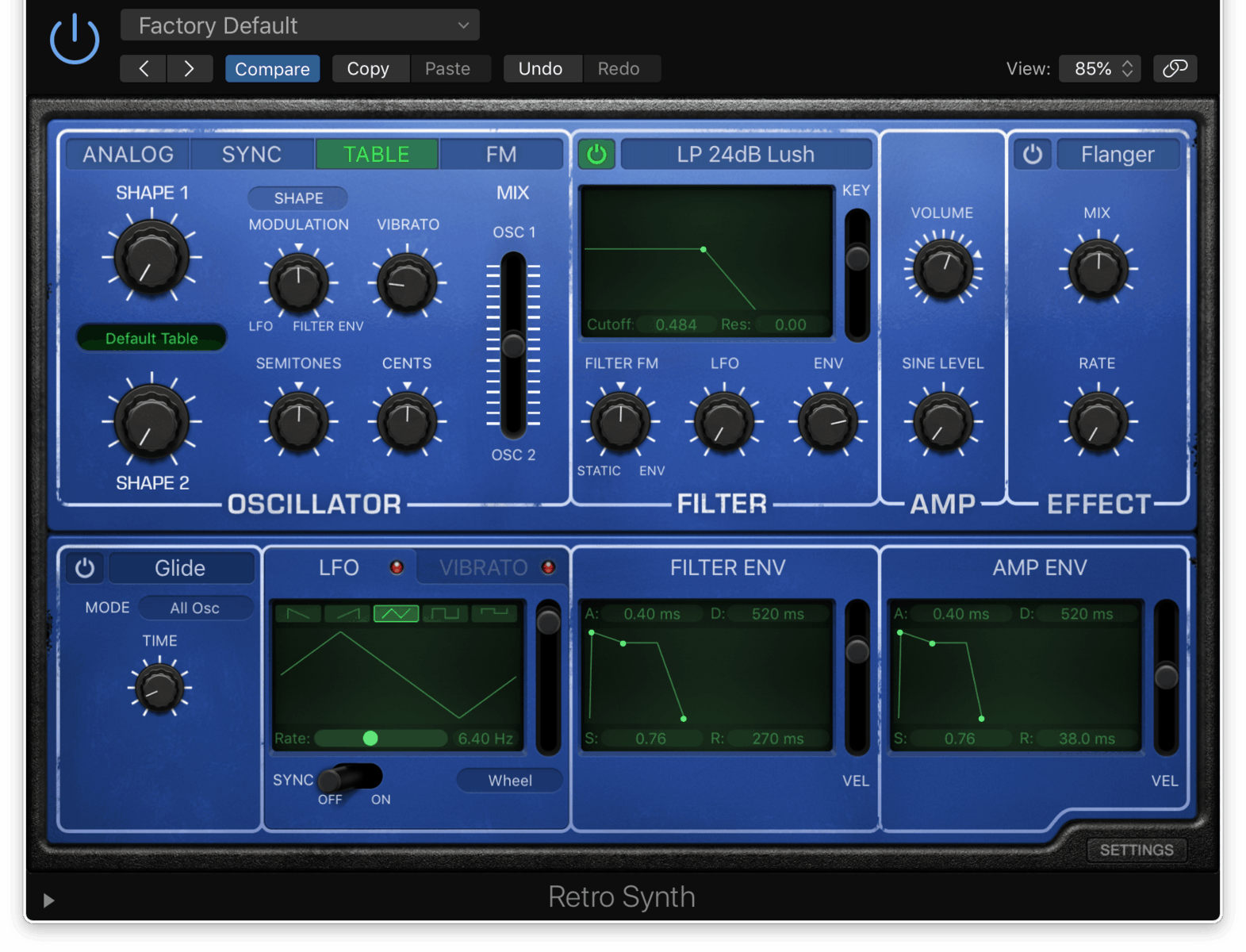
Task: Click the filter cutoff point in display
Action: [704, 249]
